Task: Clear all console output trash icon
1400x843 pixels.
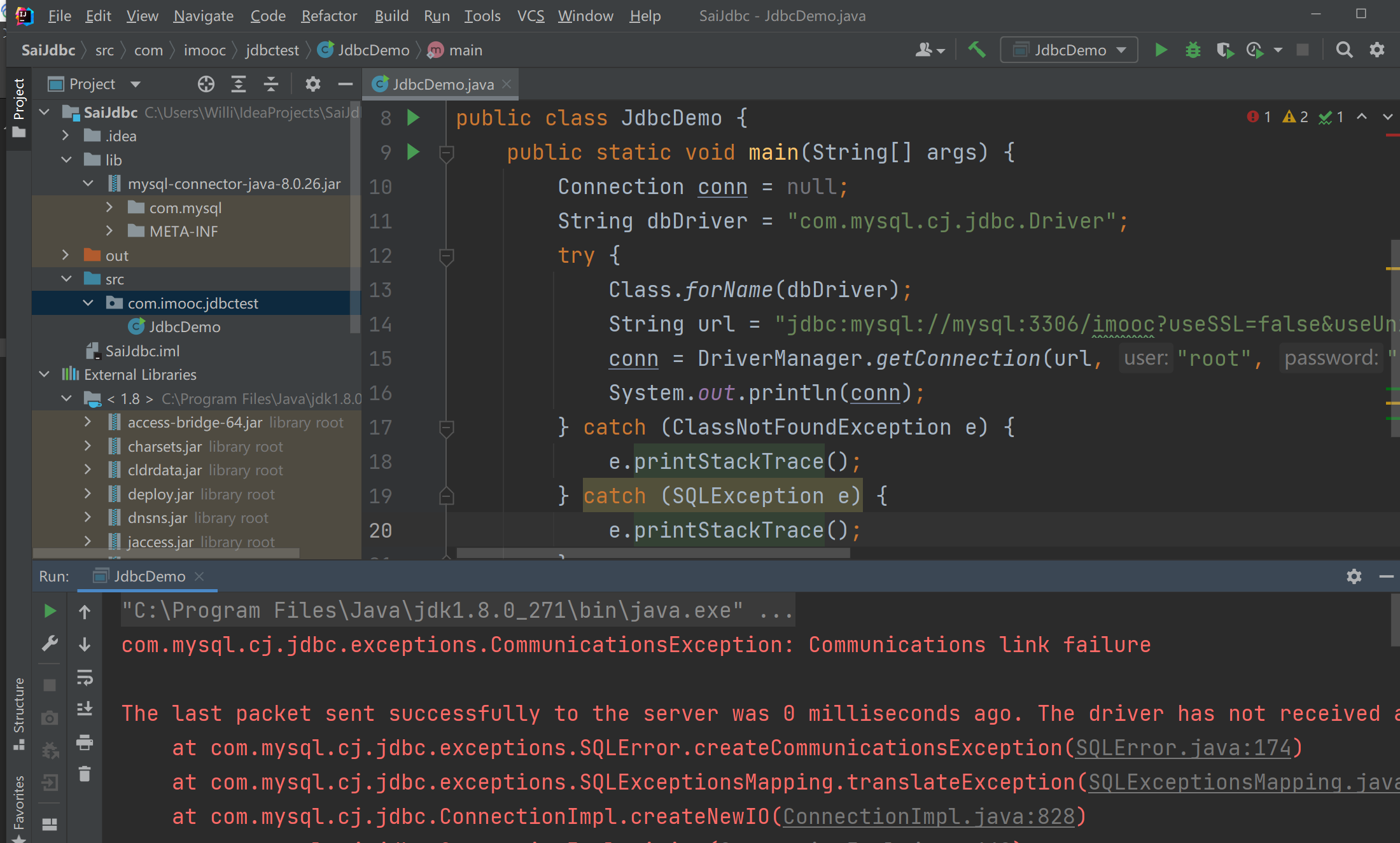Action: point(84,774)
